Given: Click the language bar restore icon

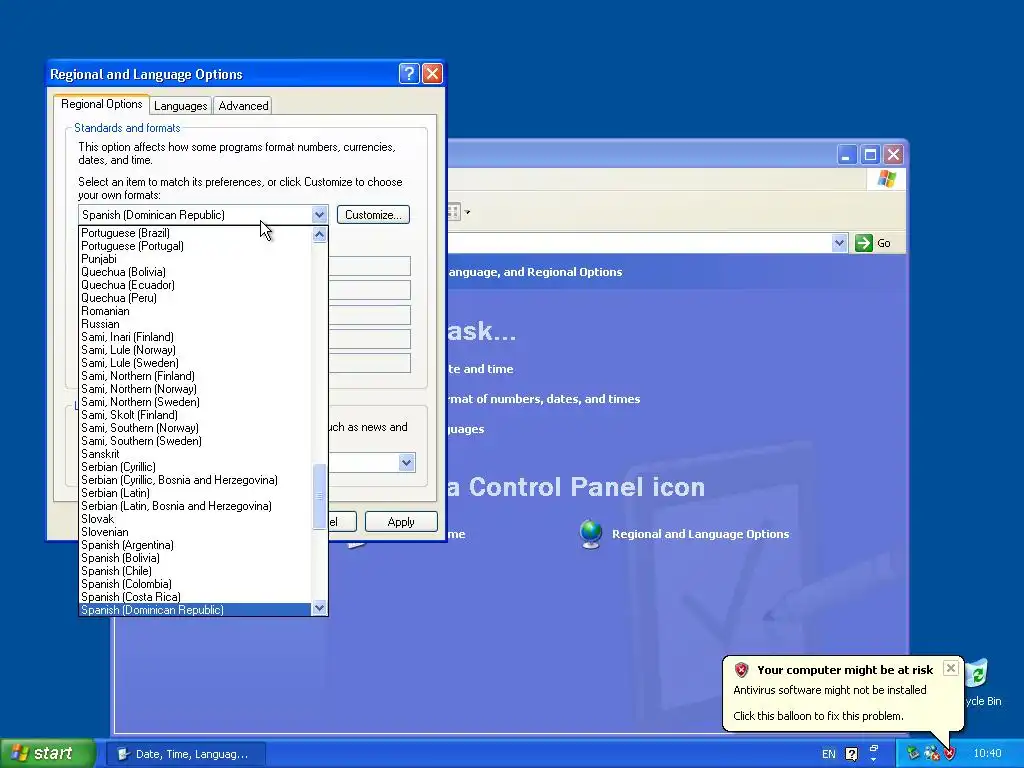Looking at the screenshot, I should (x=874, y=748).
